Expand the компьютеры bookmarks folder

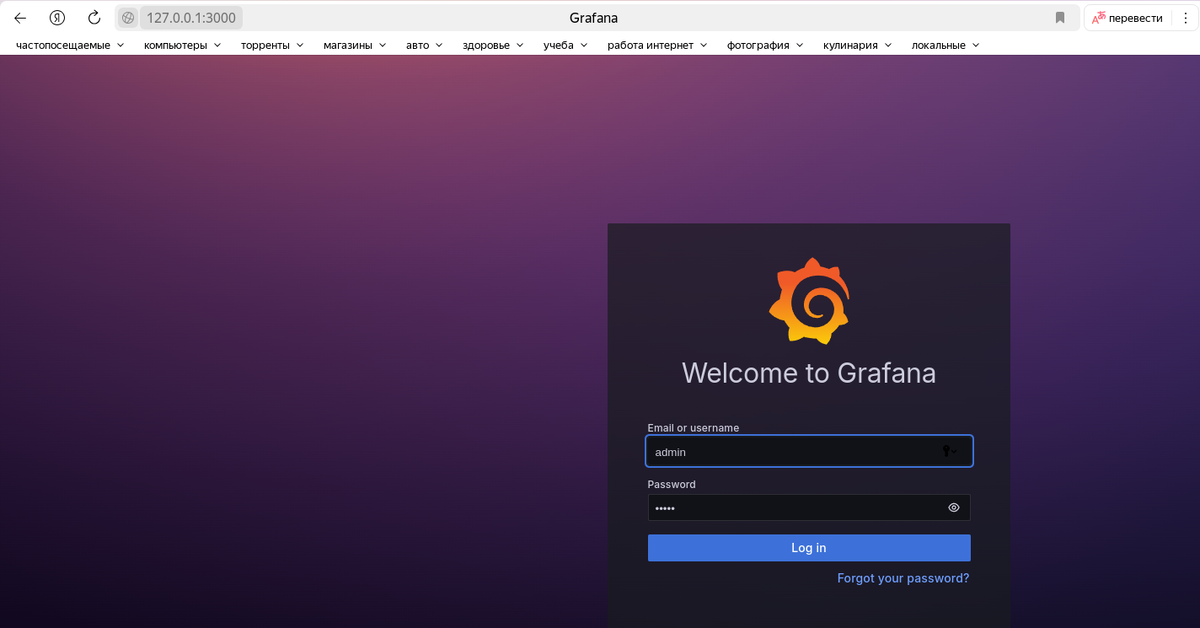tap(183, 45)
